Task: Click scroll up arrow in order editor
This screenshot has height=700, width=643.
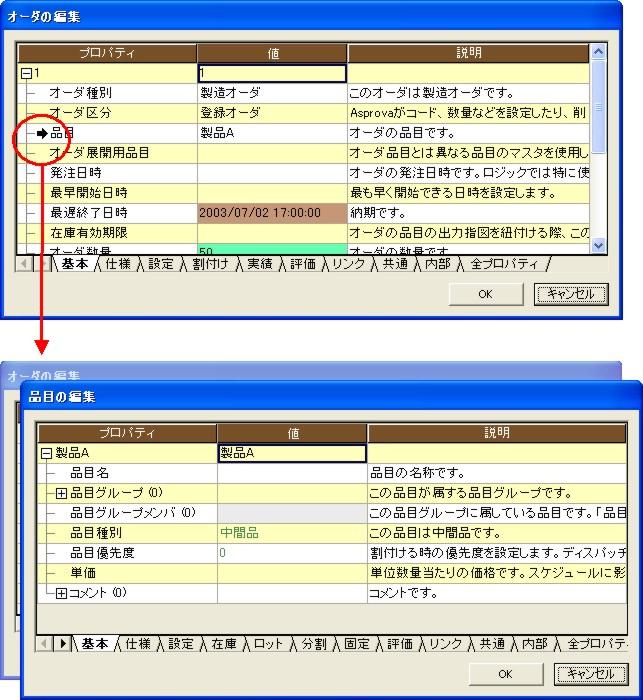Action: (598, 52)
